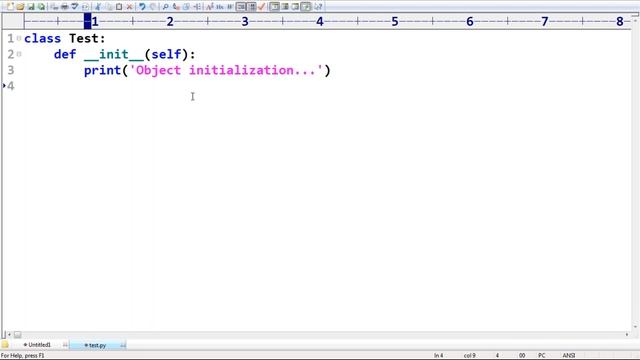Viewport: 640px width, 360px height.
Task: Open the Hex viewer icon
Action: (220, 7)
